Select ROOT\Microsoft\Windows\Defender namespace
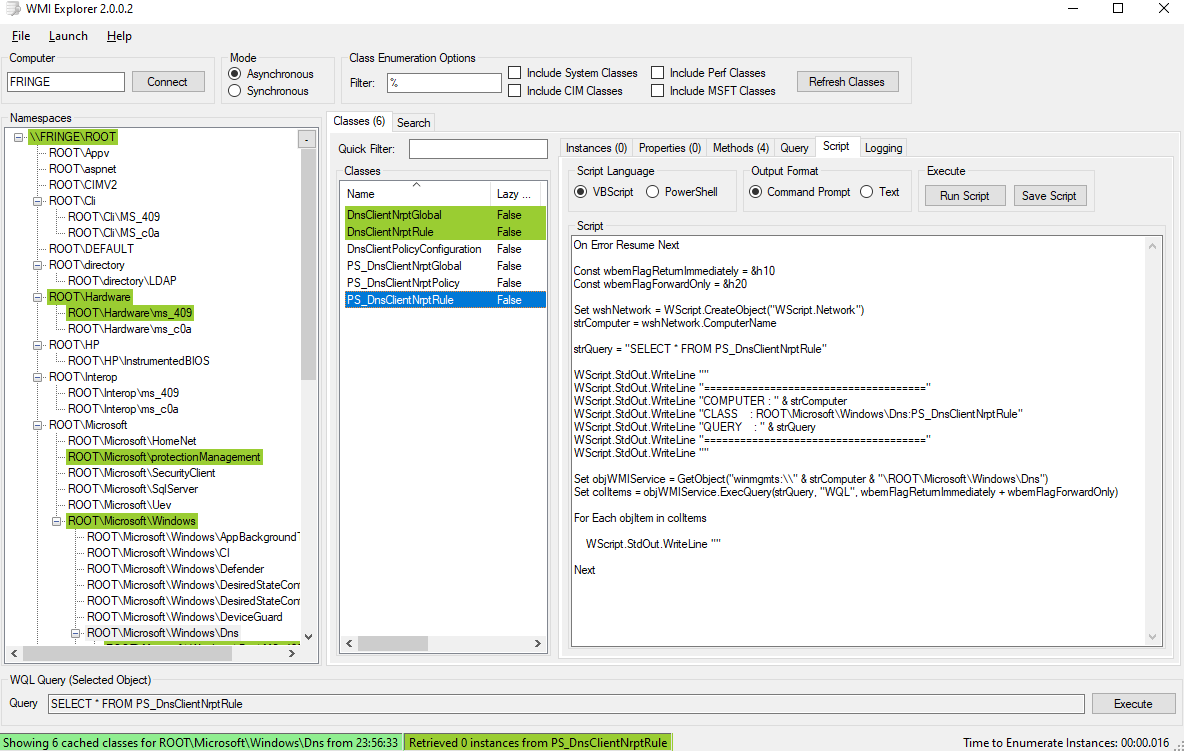Viewport: 1184px width, 751px height. (x=176, y=569)
